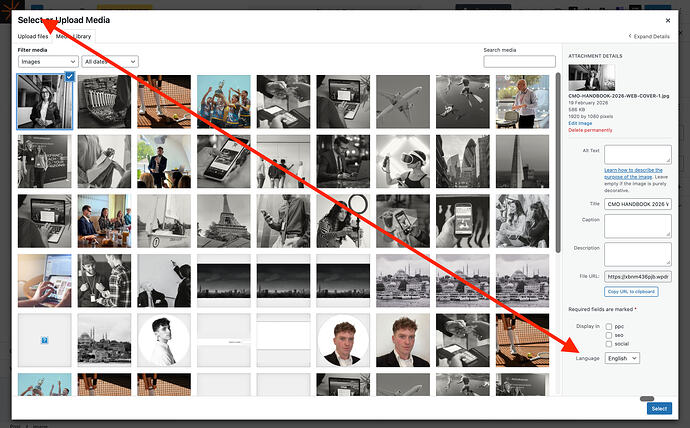690x428 pixels.
Task: Select the woman in blazer thumbnail
Action: 44,102
